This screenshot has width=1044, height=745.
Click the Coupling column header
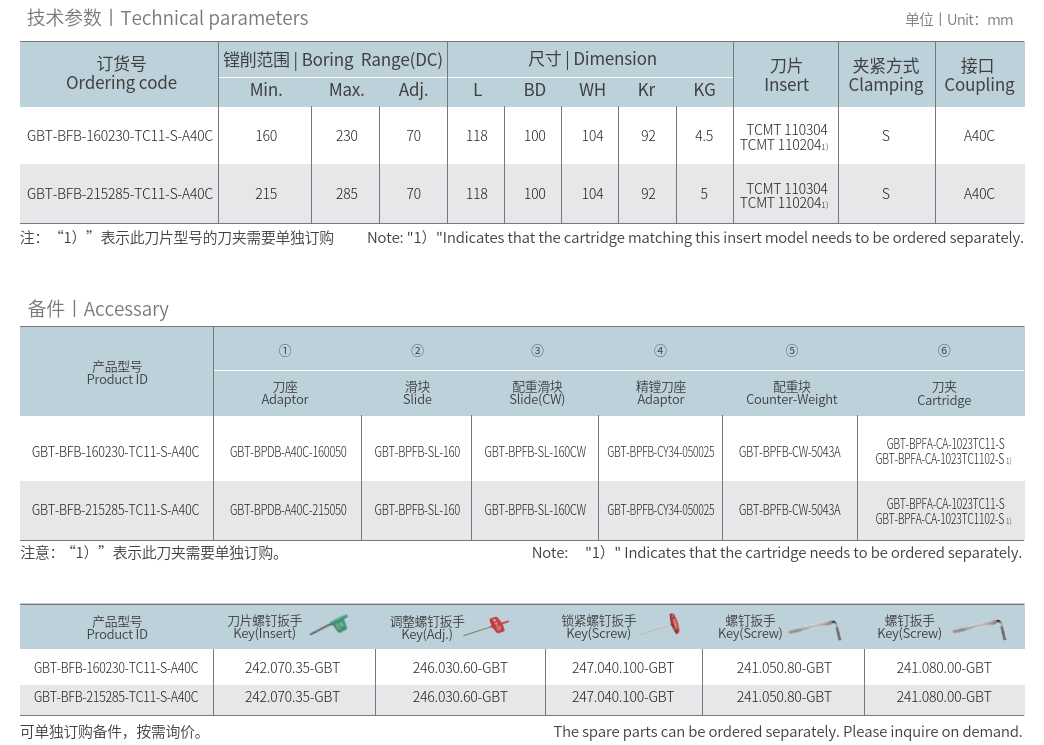pyautogui.click(x=979, y=75)
